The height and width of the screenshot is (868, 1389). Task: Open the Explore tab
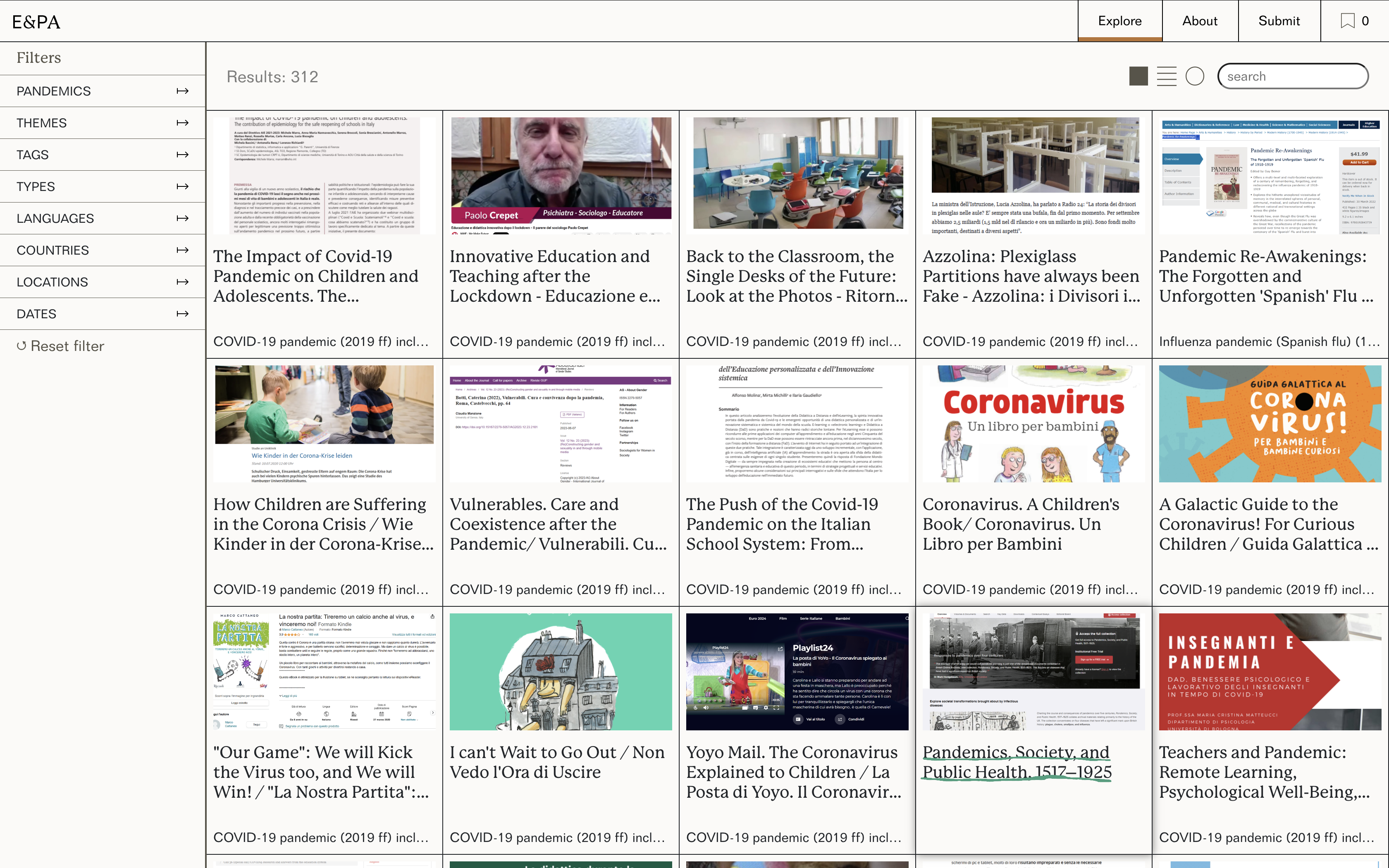coord(1120,21)
